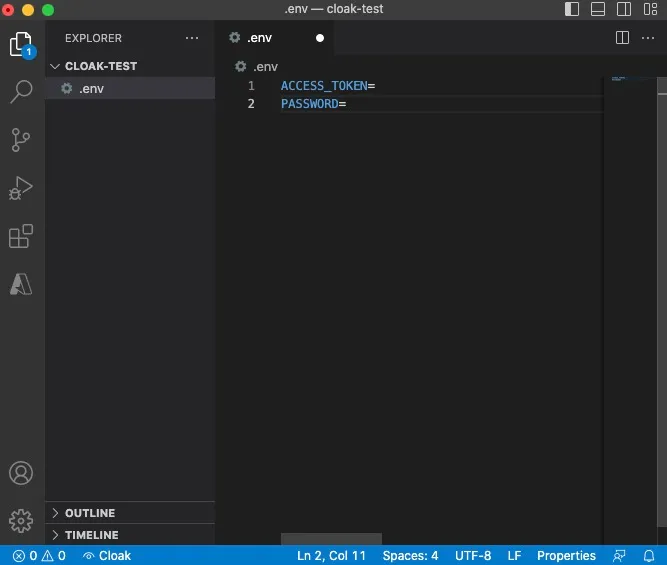Close the unsaved .env tab dot

(320, 38)
